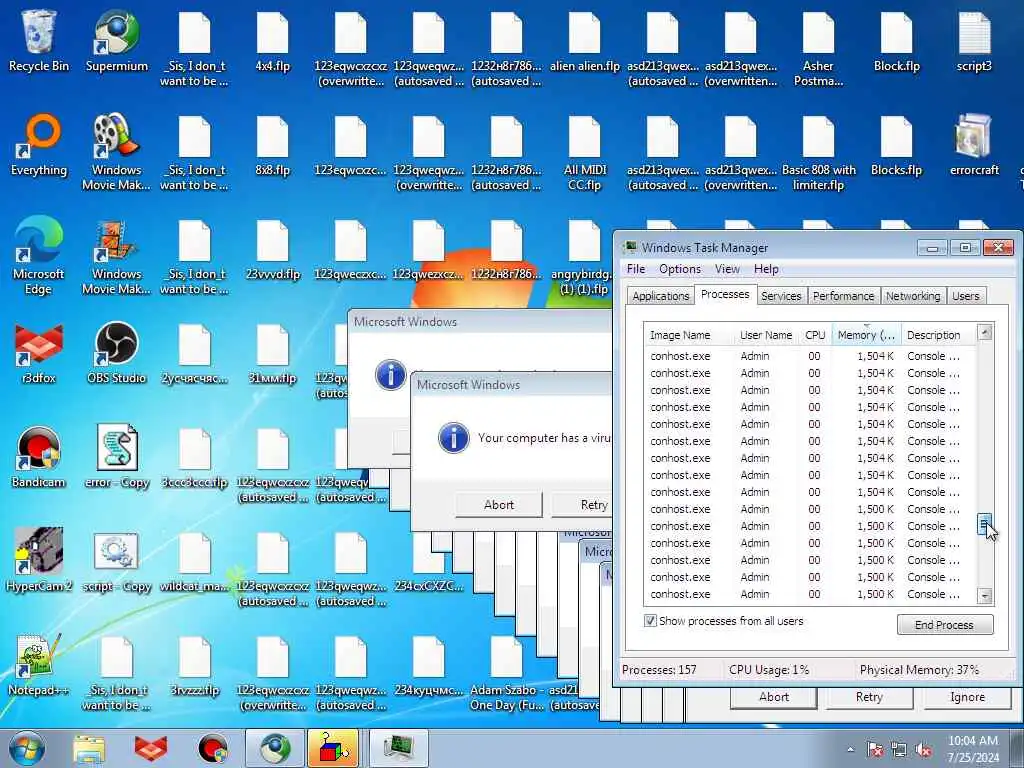Sort processes by Image Name column
The width and height of the screenshot is (1024, 768).
coord(688,335)
